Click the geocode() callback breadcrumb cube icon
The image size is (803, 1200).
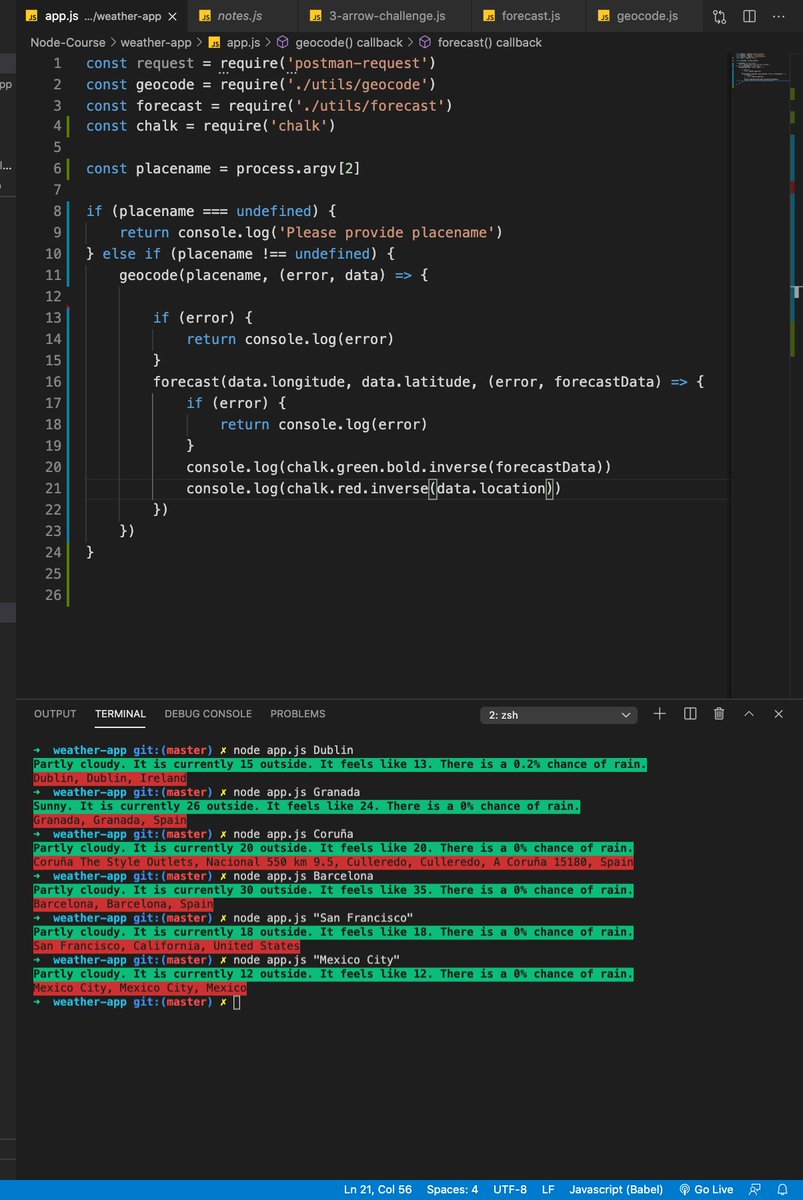pyautogui.click(x=283, y=42)
